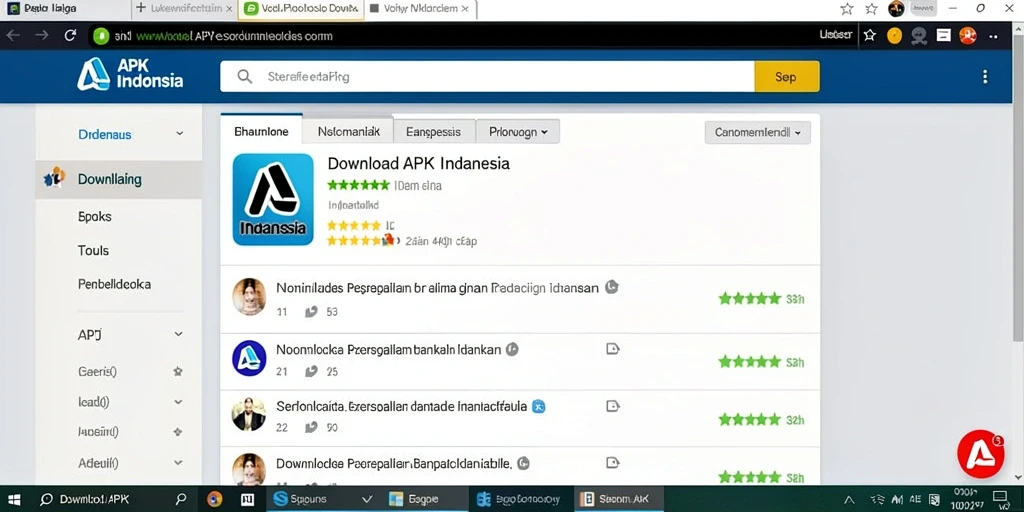Image resolution: width=1024 pixels, height=512 pixels.
Task: Open the Download APK Indanesia title link
Action: [419, 163]
